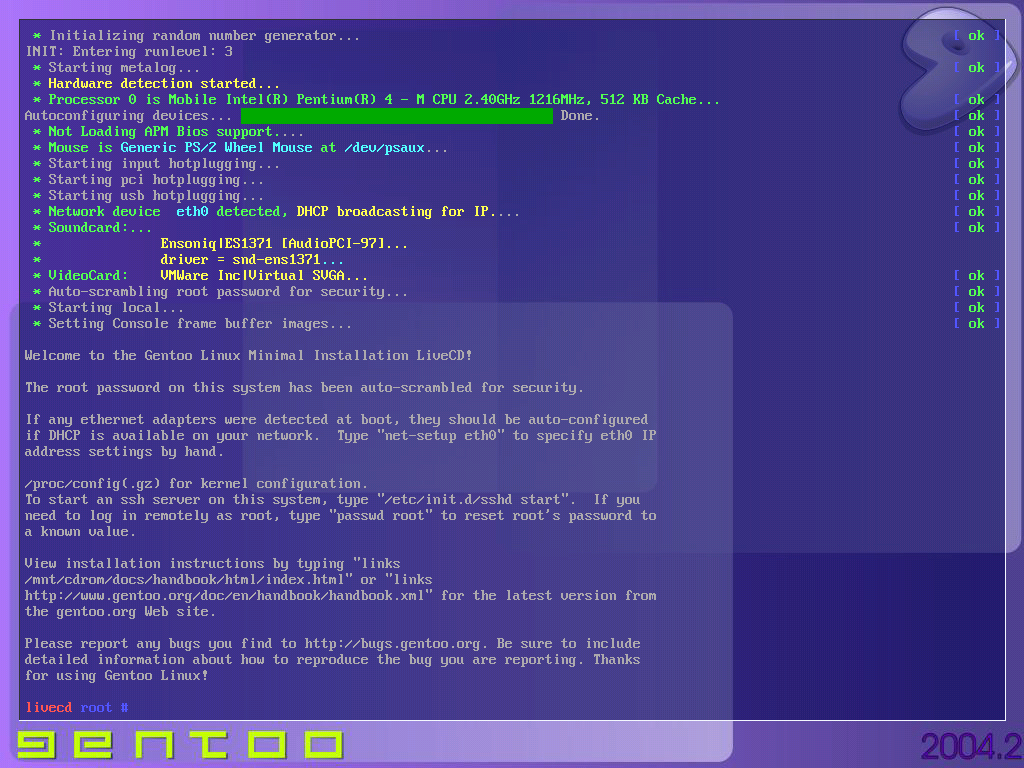The width and height of the screenshot is (1024, 768).
Task: Click the "/proc/config(.gz) for kernel configuration." line
Action: 196,484
